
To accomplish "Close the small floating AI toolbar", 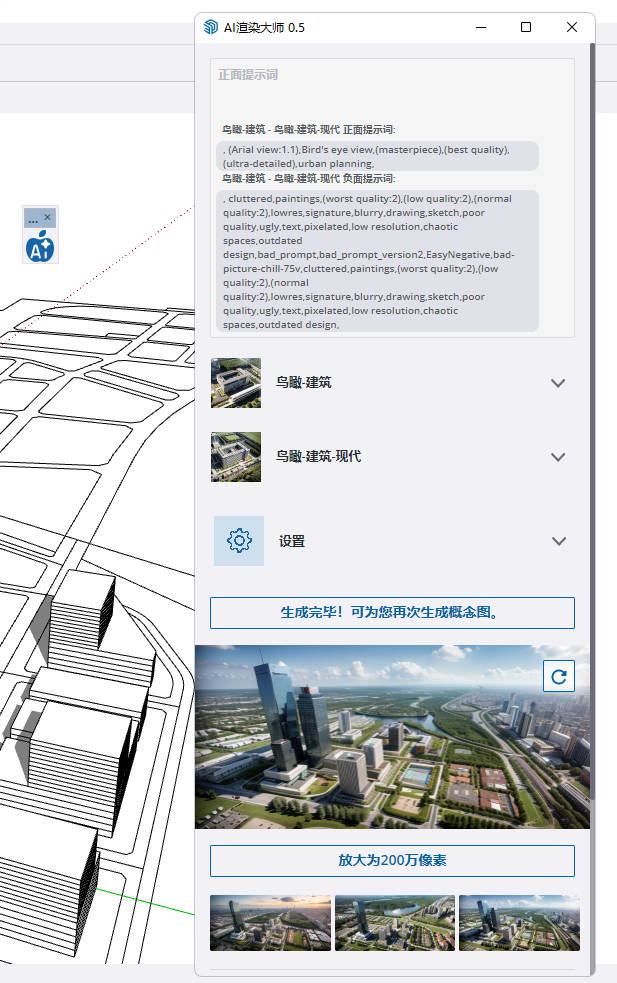I will [x=48, y=217].
